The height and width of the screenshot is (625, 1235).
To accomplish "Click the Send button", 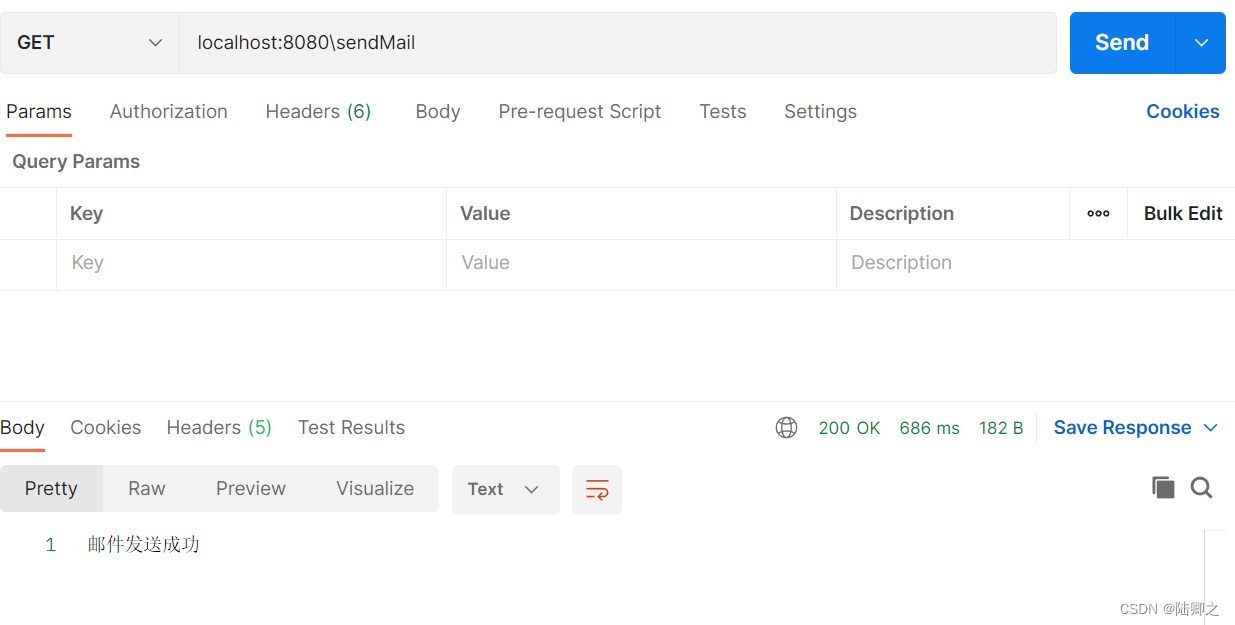I will [x=1121, y=42].
